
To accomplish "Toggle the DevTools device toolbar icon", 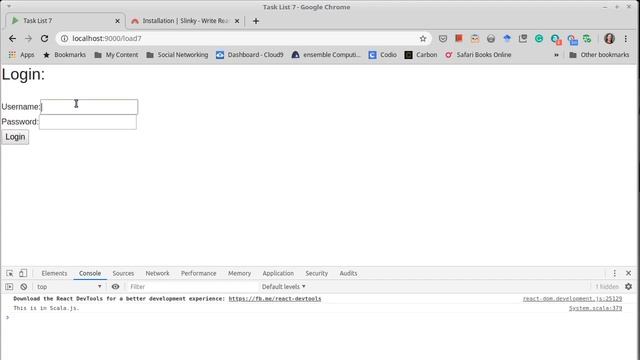I will [x=23, y=273].
